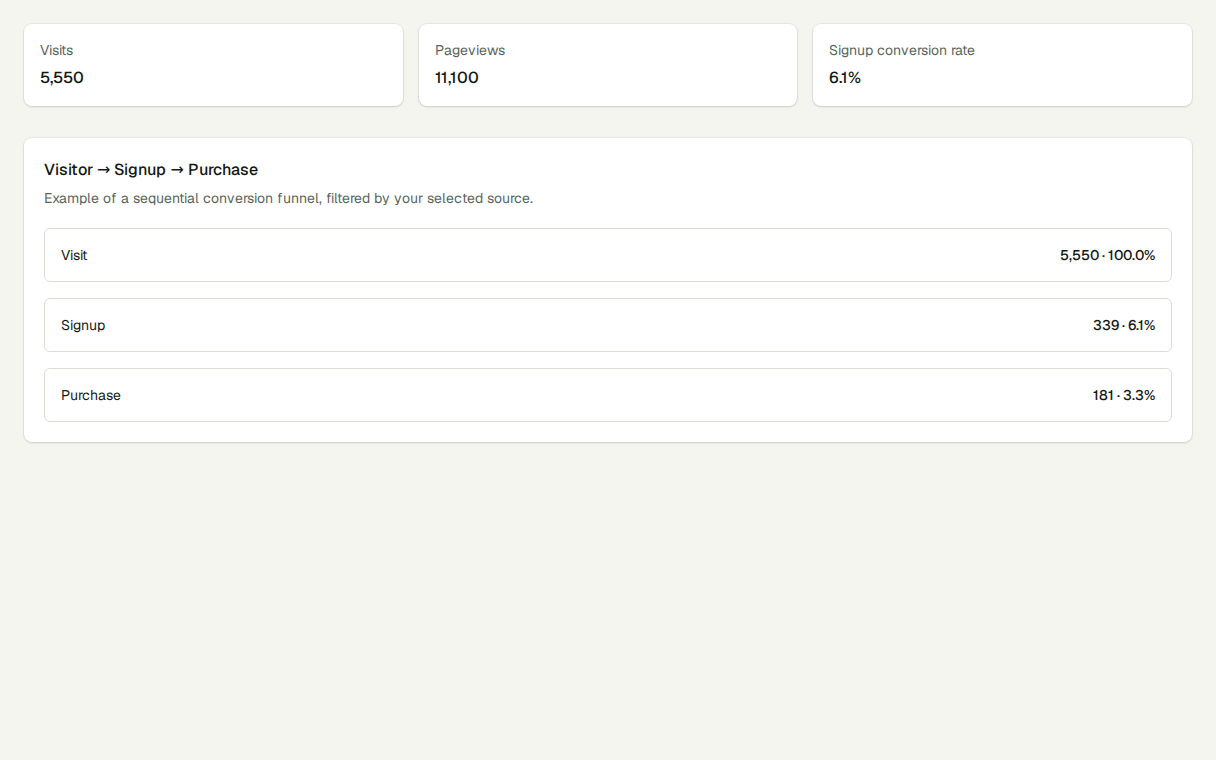
Task: Click the "Visits" card label
Action: [x=57, y=50]
